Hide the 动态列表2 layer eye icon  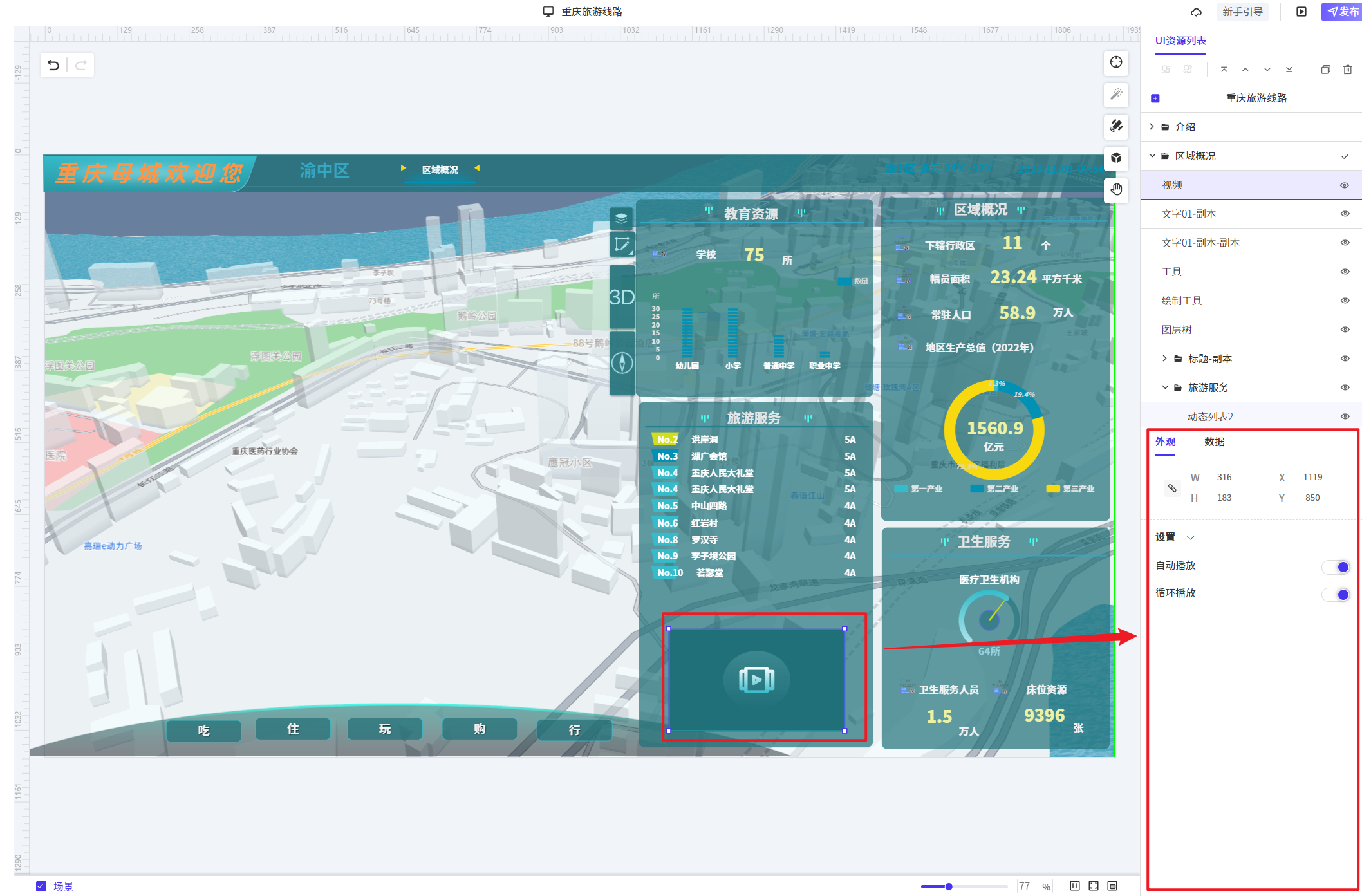[x=1345, y=416]
